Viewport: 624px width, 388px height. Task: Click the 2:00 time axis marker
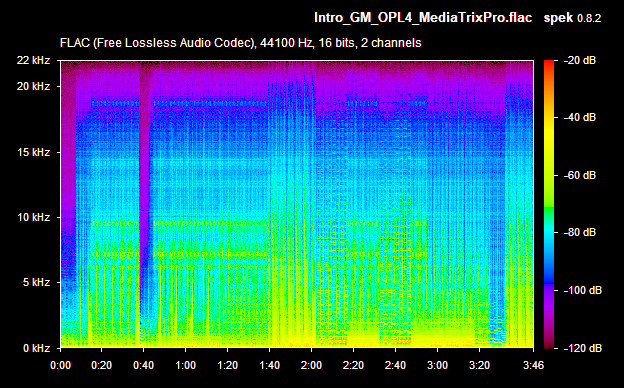coord(311,365)
